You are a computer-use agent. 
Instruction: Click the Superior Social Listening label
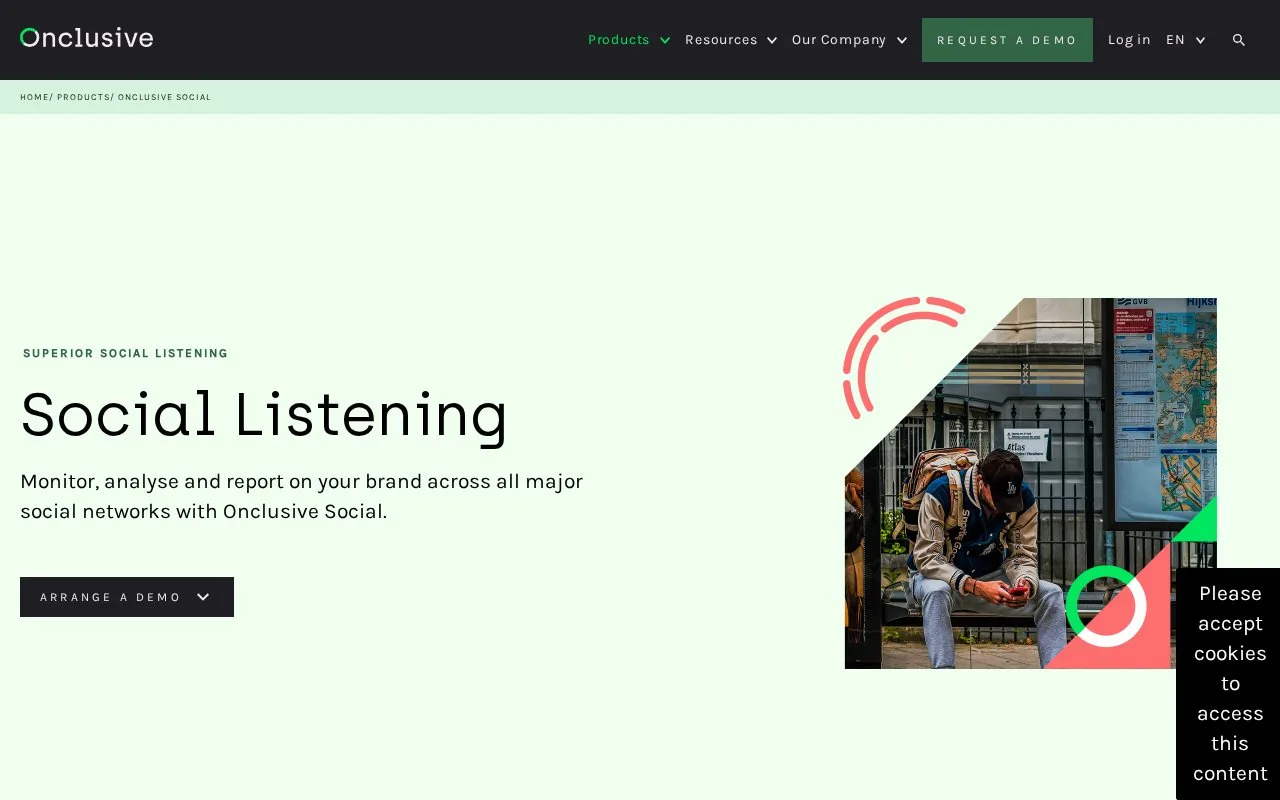126,353
